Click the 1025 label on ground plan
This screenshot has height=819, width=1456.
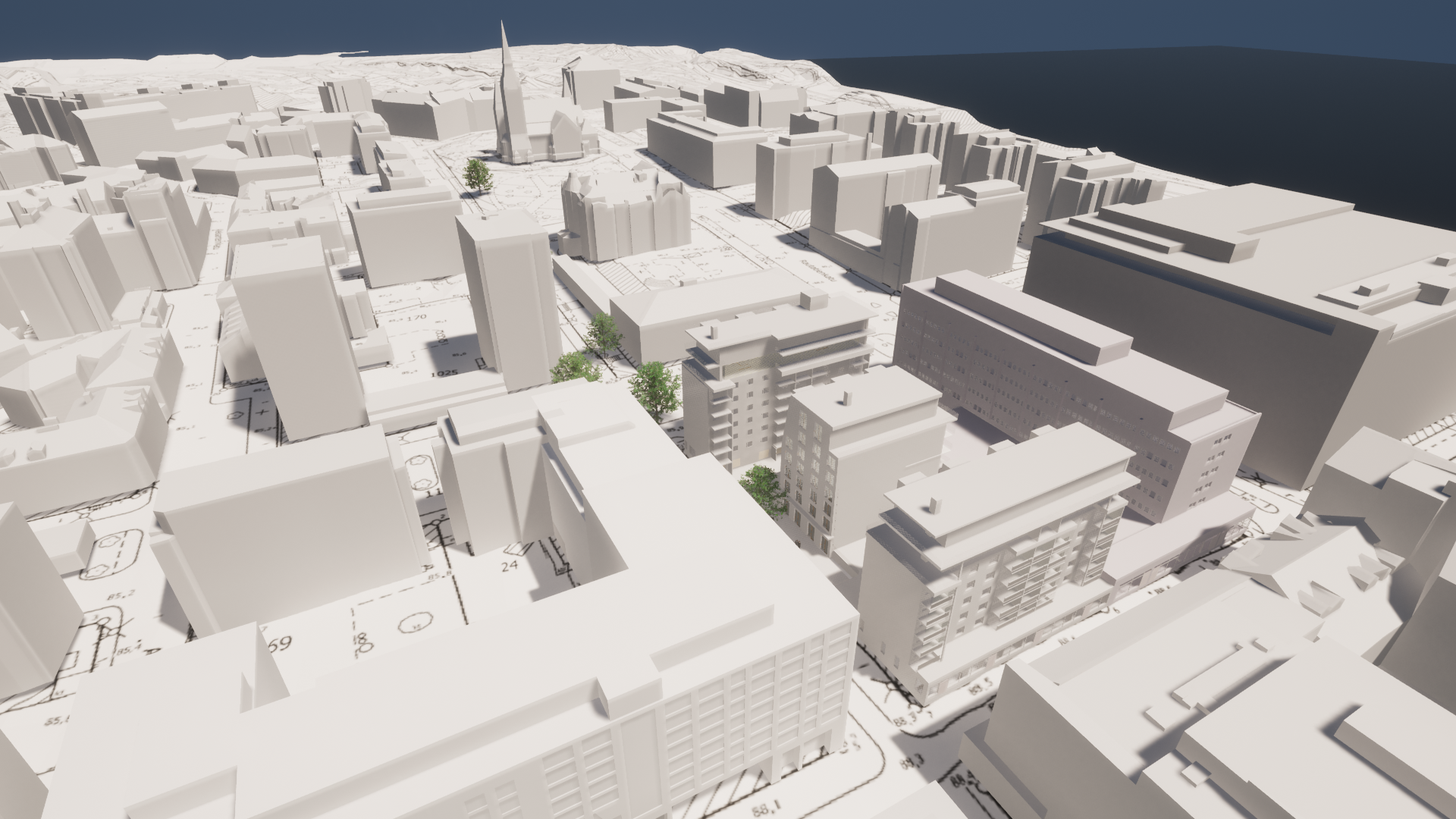point(443,375)
